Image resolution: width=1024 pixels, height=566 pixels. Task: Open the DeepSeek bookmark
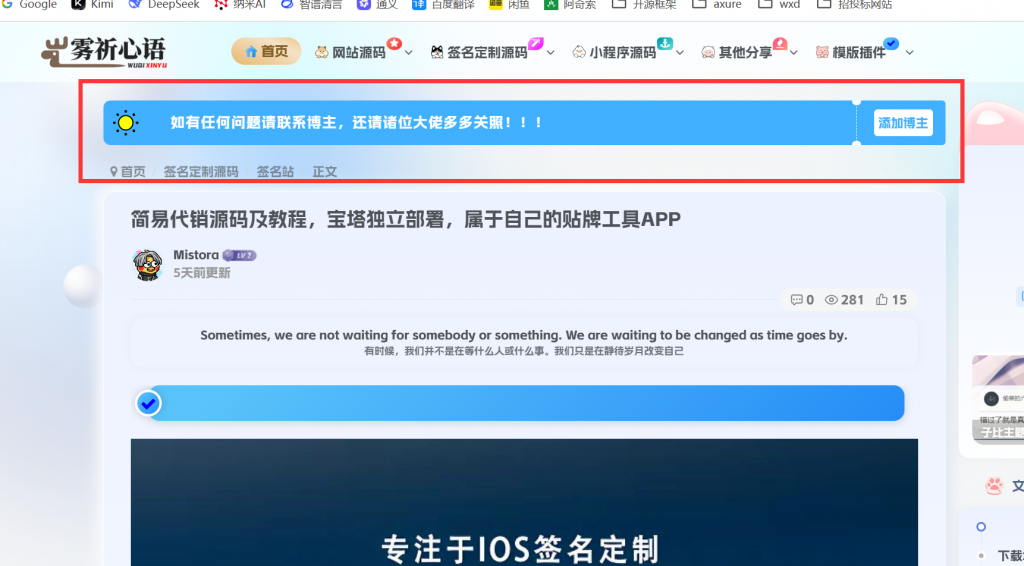click(x=164, y=5)
